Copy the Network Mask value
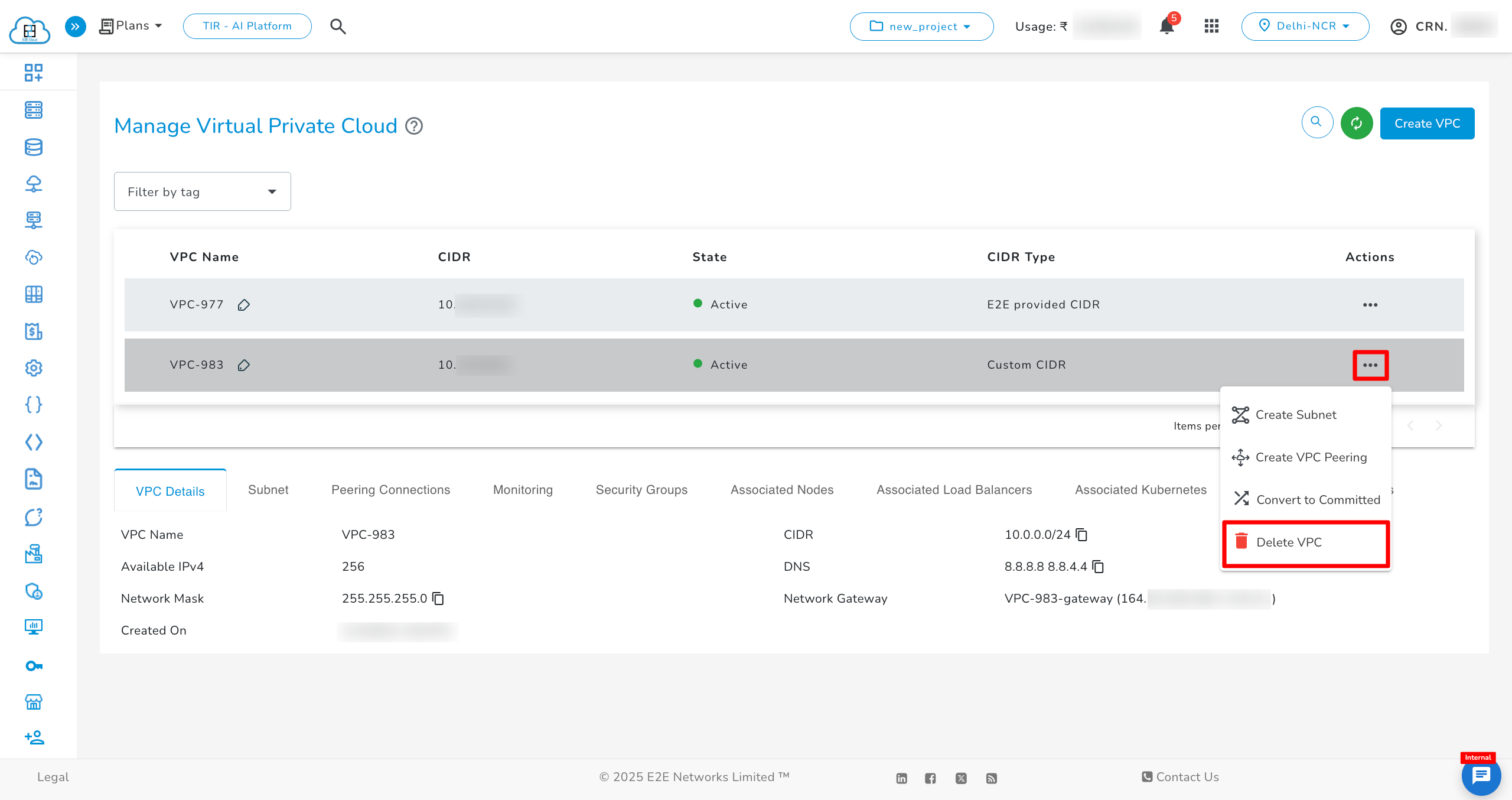This screenshot has height=800, width=1512. pyautogui.click(x=438, y=599)
